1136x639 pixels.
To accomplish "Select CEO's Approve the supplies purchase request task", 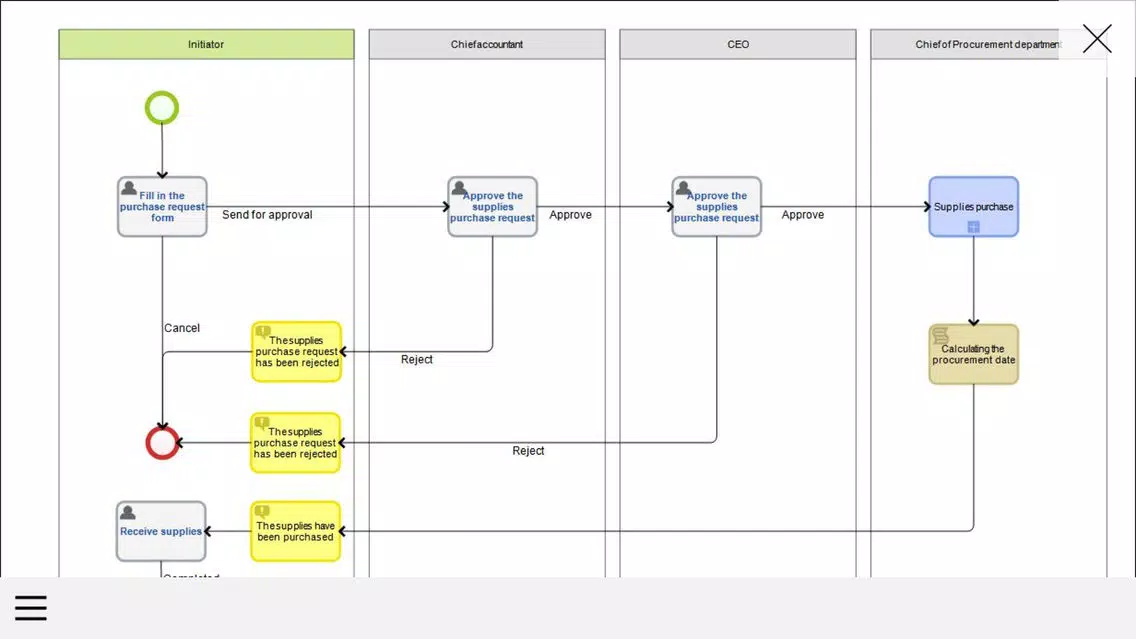I will pyautogui.click(x=717, y=206).
